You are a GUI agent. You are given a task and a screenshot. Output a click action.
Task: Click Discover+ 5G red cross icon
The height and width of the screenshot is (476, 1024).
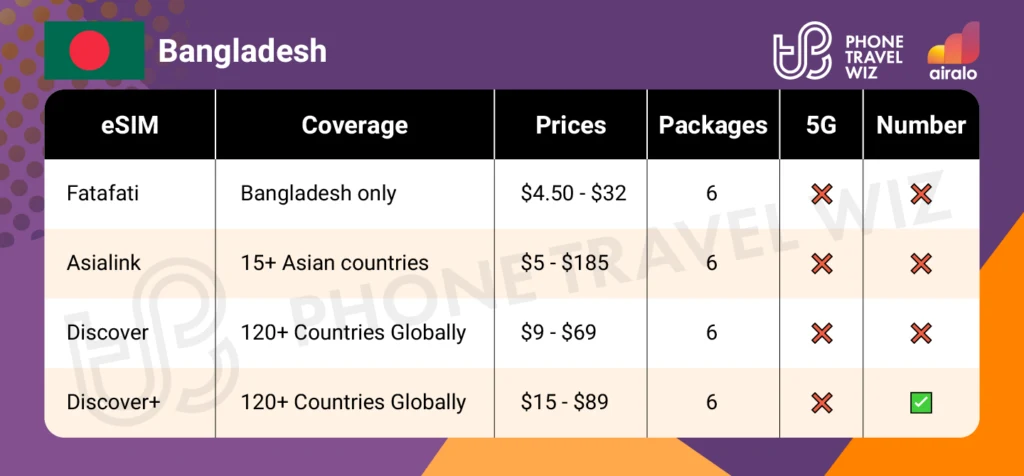(821, 402)
